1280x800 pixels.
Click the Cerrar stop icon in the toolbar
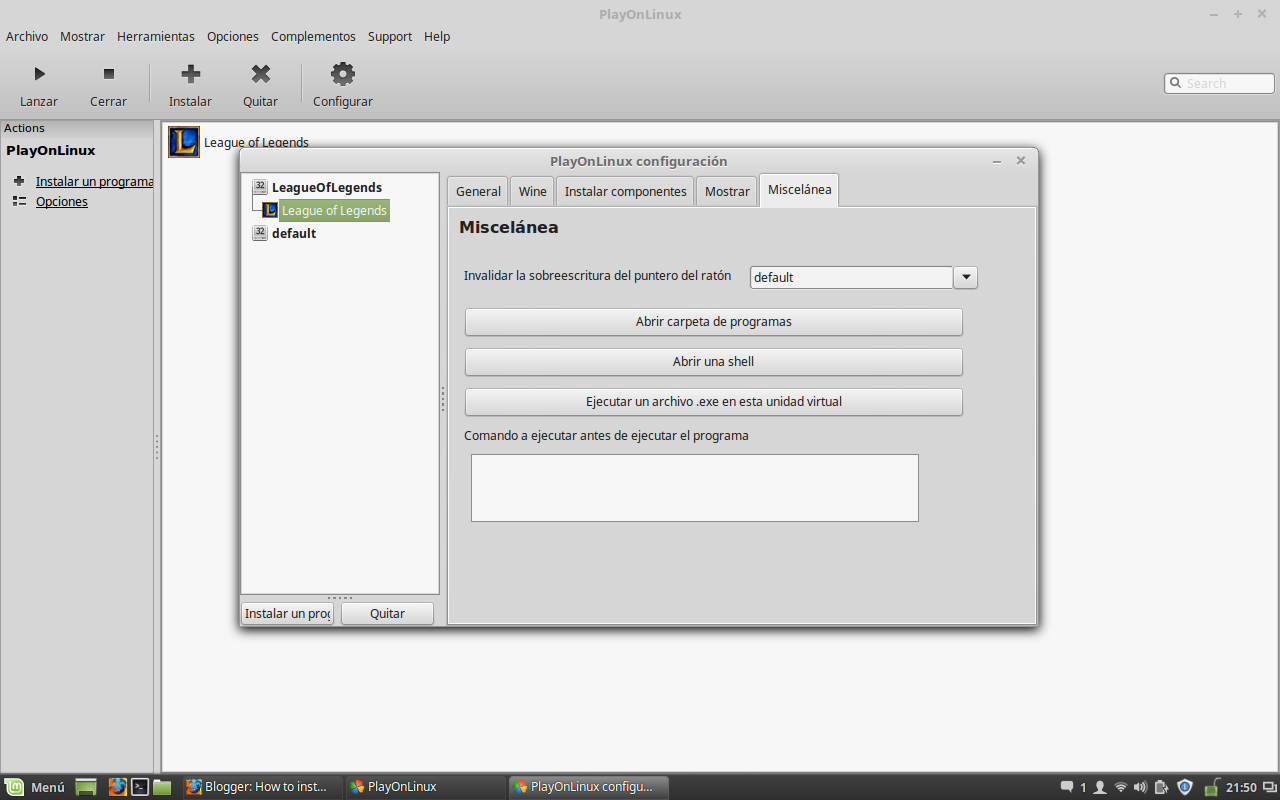point(109,73)
